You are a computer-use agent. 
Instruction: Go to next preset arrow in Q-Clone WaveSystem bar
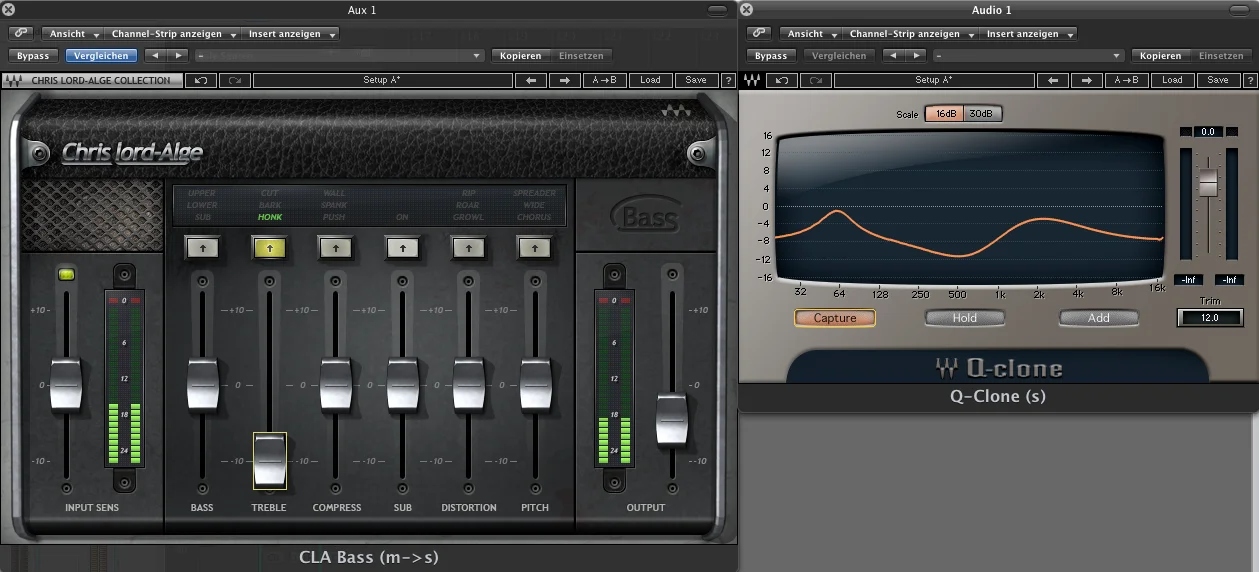1085,80
